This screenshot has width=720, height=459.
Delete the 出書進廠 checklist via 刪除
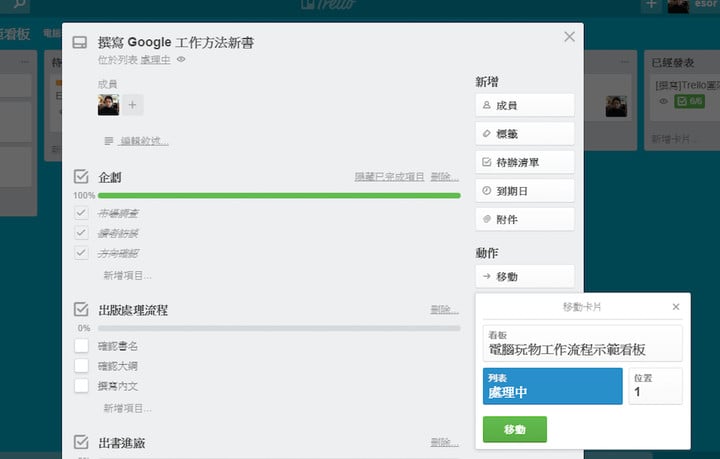pos(444,442)
